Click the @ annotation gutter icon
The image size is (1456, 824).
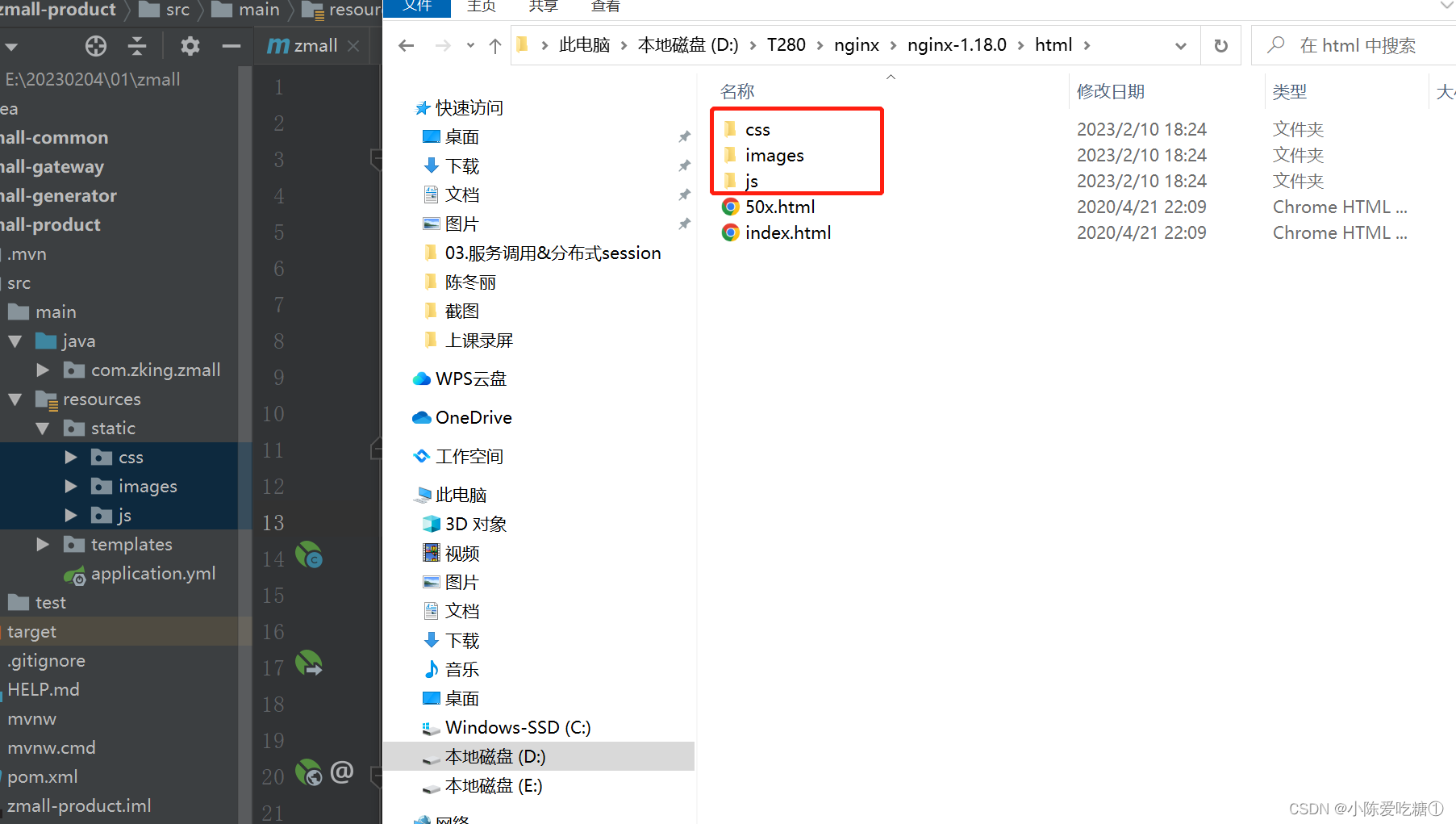coord(342,772)
